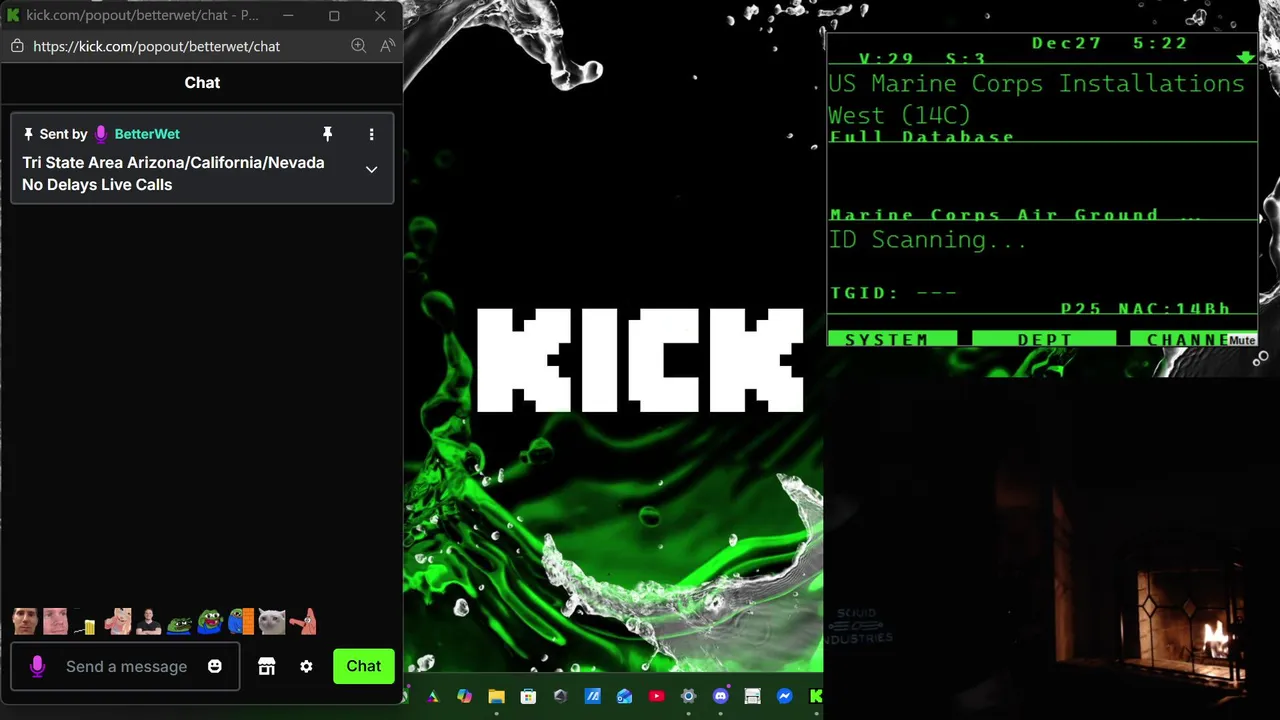Image resolution: width=1280 pixels, height=720 pixels.
Task: Click the Mute label on scanner display
Action: (1242, 340)
